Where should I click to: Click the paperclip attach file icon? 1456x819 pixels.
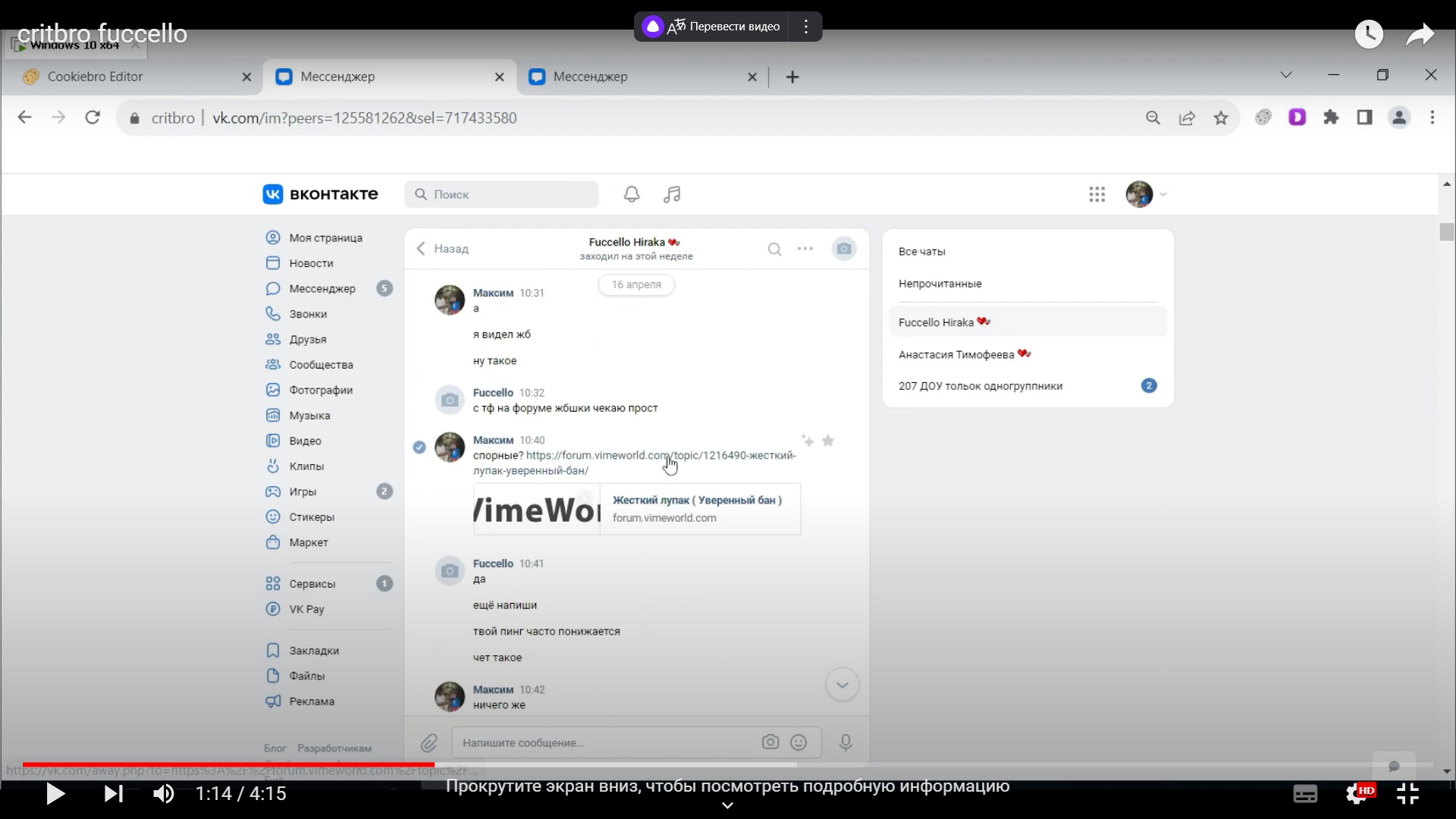pyautogui.click(x=429, y=742)
